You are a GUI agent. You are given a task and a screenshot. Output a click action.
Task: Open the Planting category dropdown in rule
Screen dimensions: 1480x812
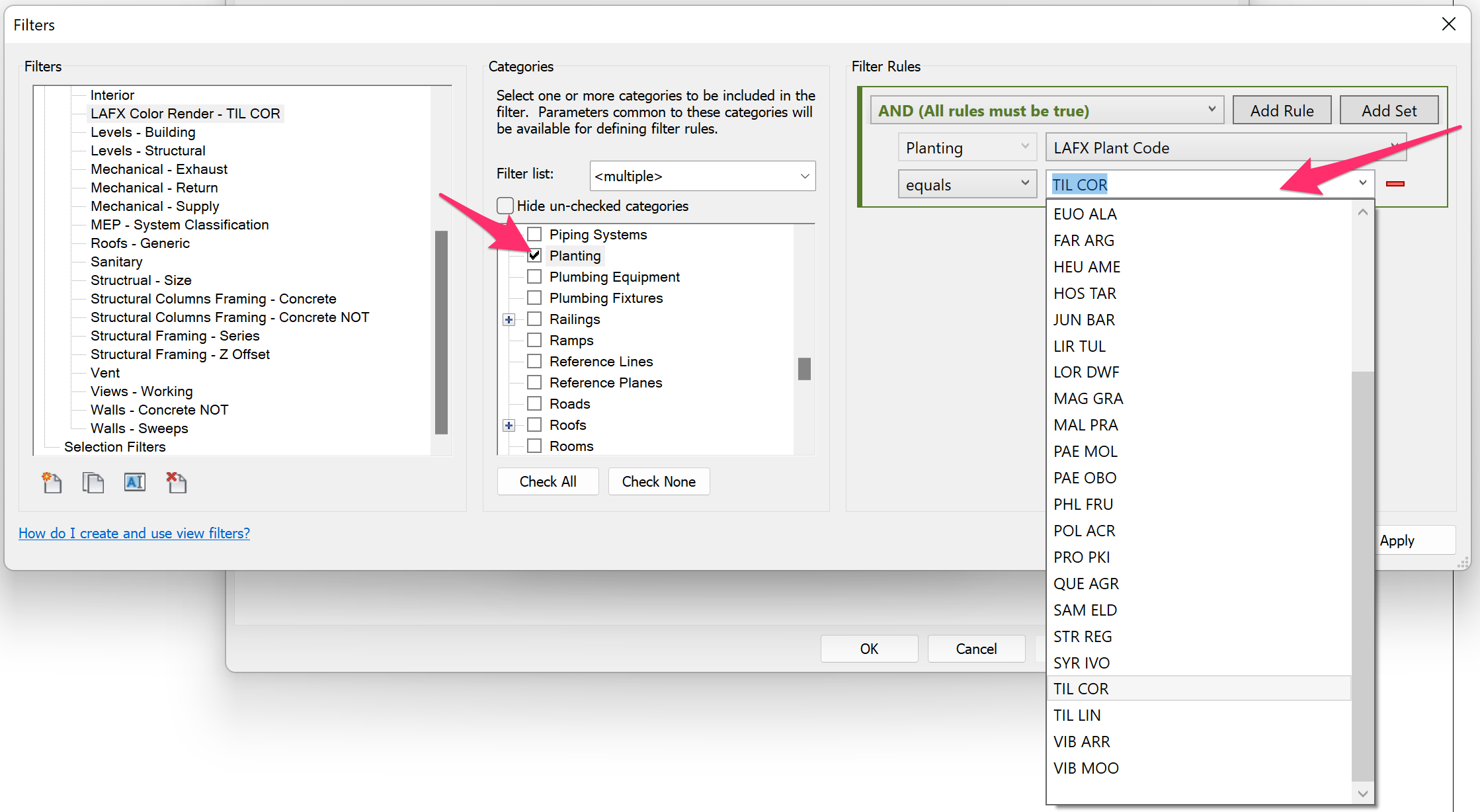point(967,147)
